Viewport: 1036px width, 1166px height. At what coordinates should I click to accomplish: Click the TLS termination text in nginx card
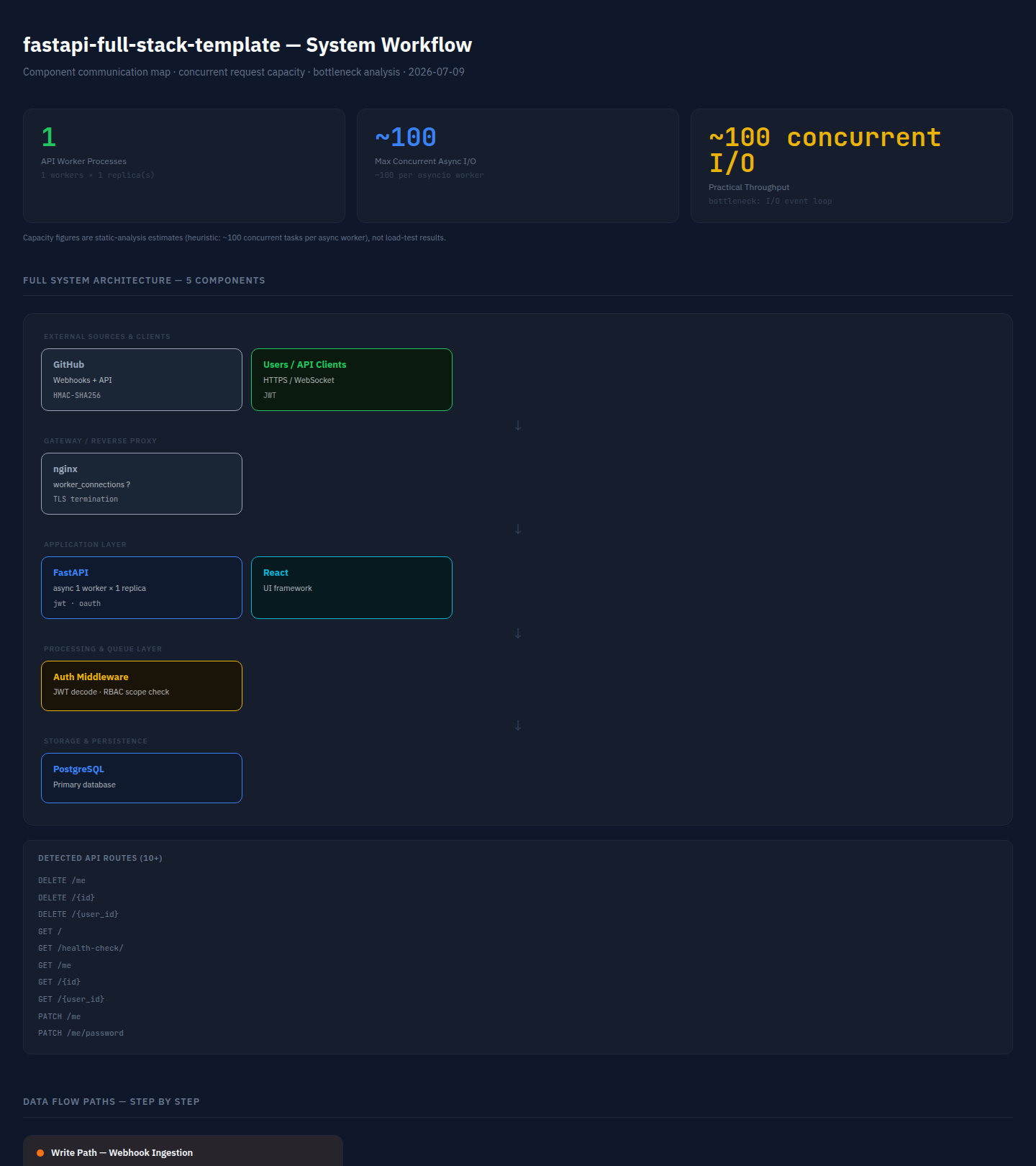click(86, 499)
